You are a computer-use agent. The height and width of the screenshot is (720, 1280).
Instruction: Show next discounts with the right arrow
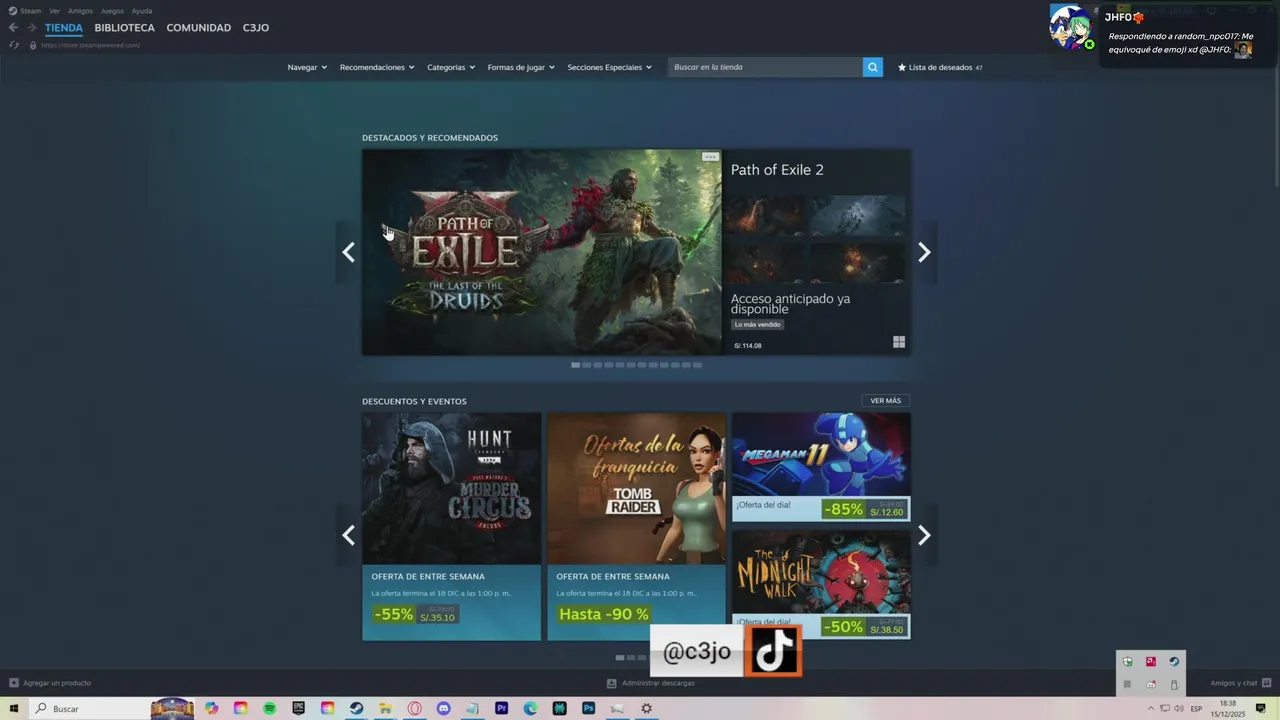coord(924,535)
